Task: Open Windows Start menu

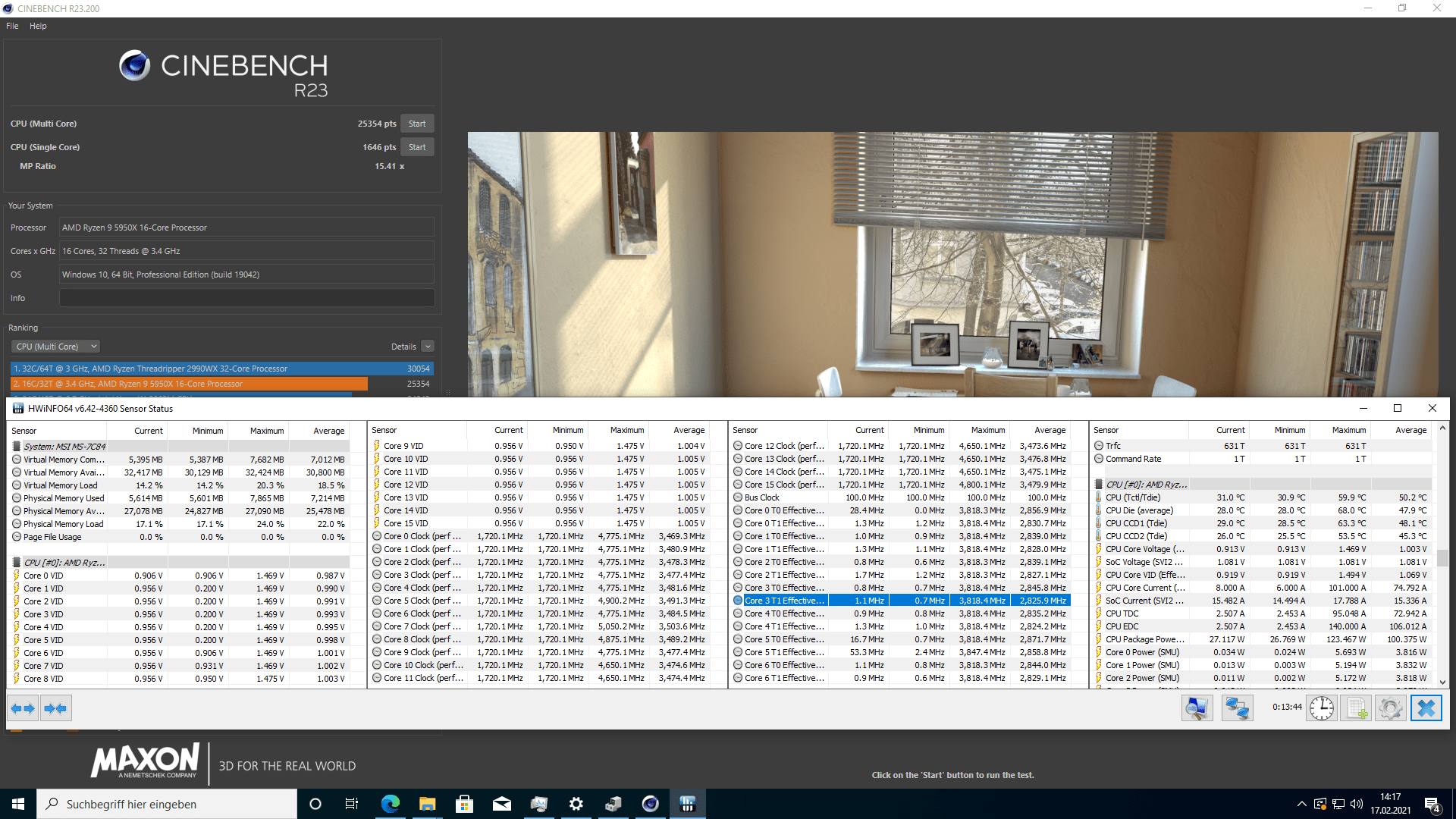Action: tap(18, 804)
